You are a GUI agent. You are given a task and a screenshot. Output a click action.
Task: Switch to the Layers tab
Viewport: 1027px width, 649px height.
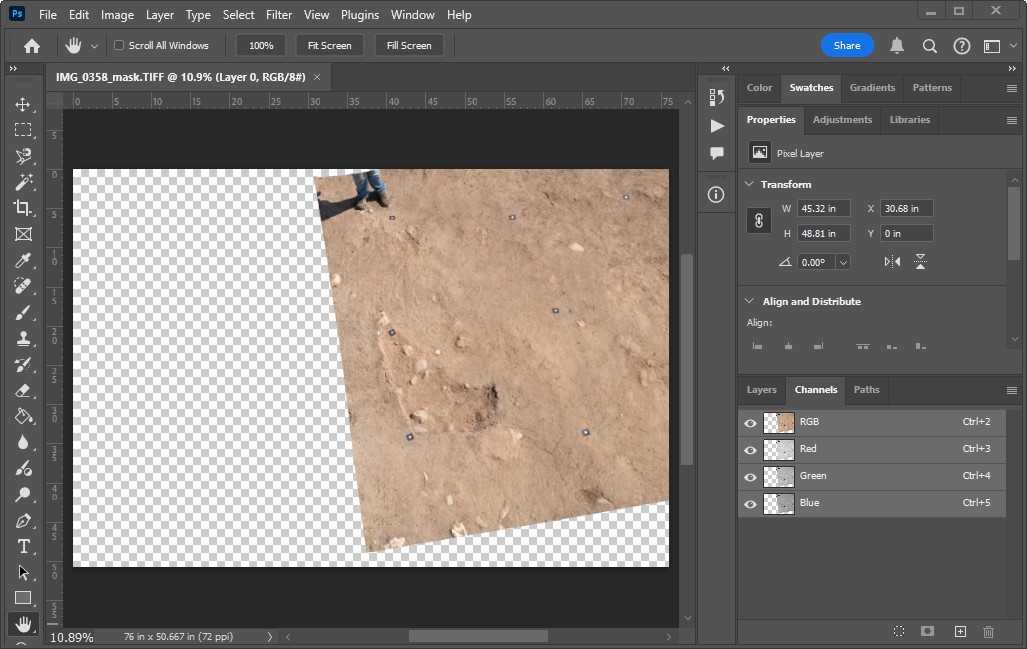761,390
